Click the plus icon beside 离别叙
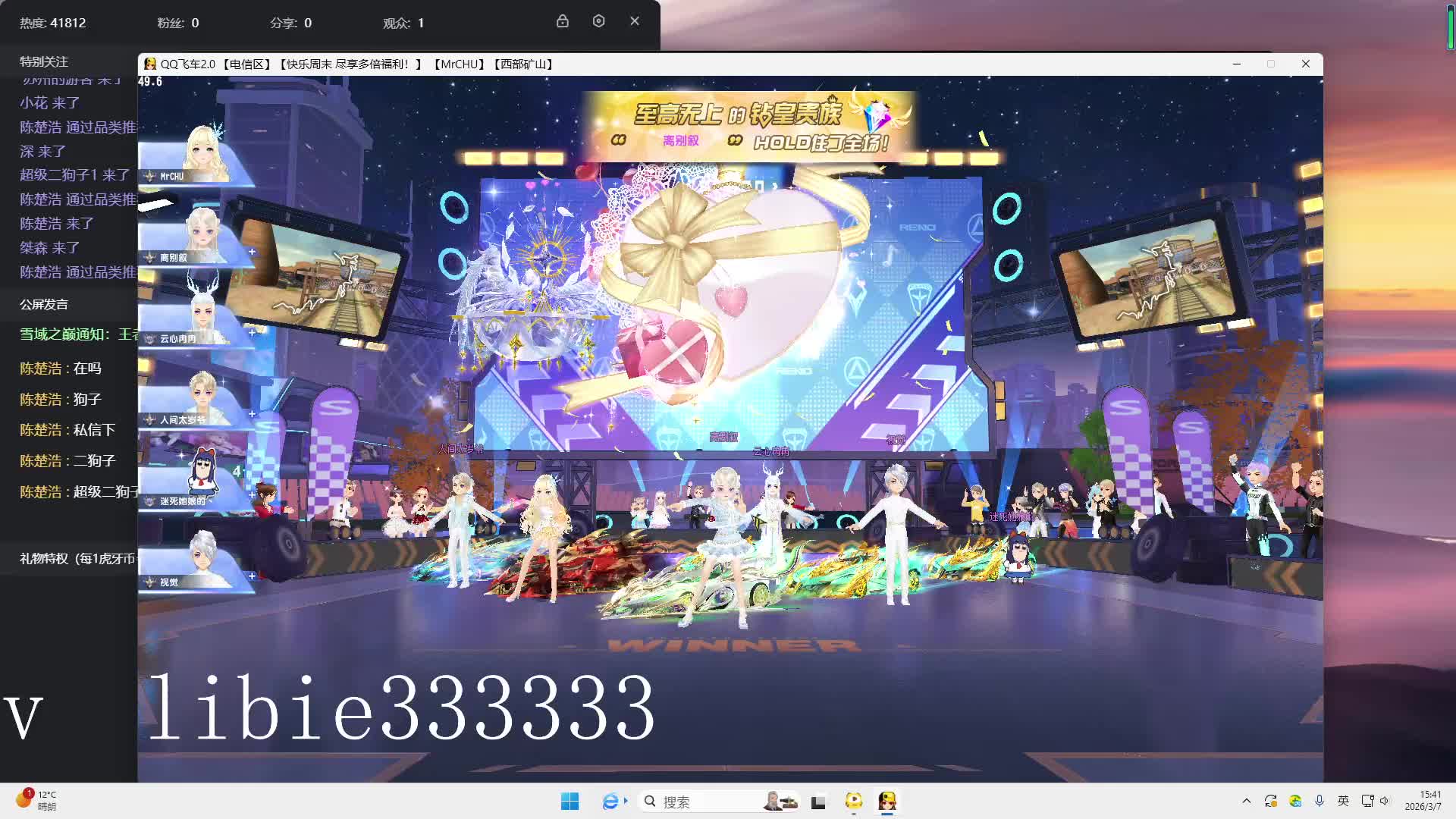Viewport: 1456px width, 819px height. [252, 252]
